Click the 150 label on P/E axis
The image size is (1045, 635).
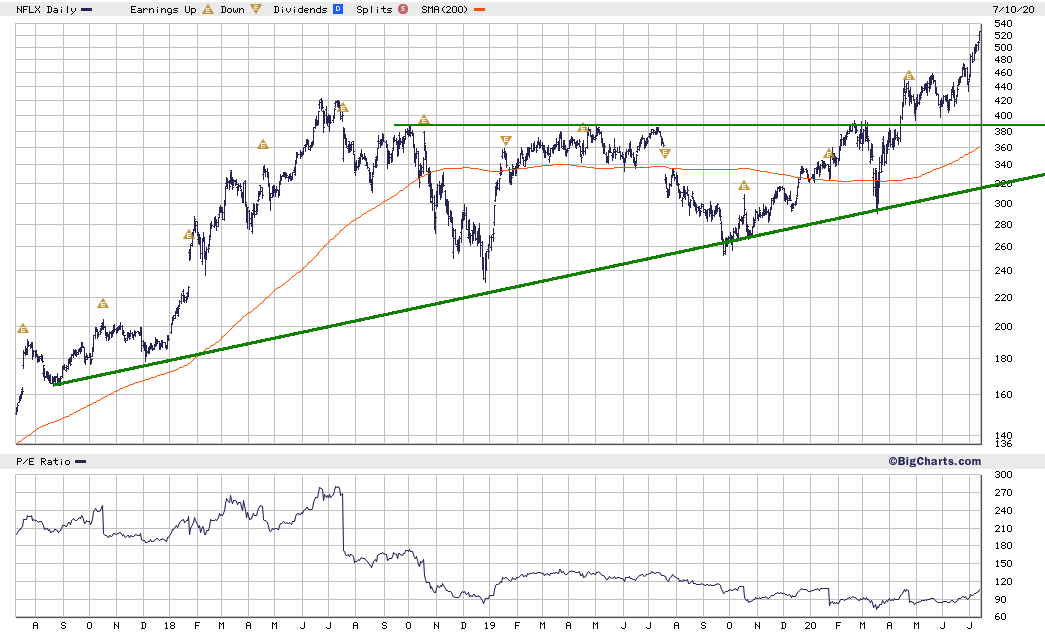(1002, 563)
